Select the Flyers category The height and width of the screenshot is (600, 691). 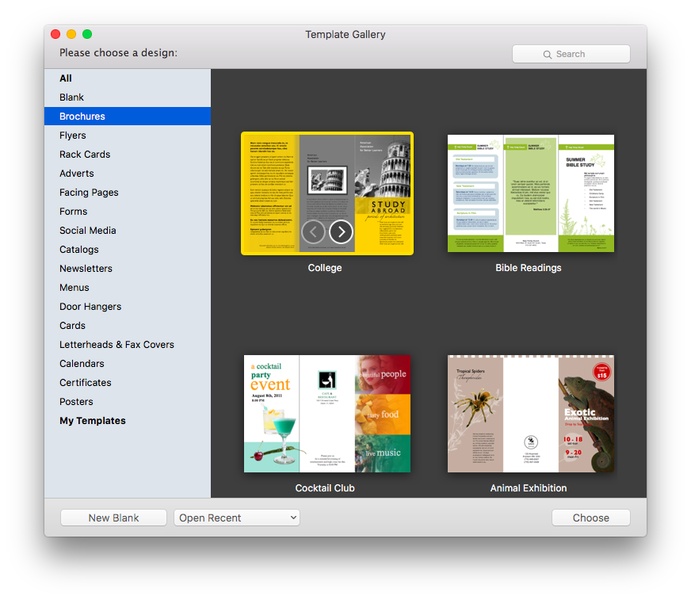point(73,136)
